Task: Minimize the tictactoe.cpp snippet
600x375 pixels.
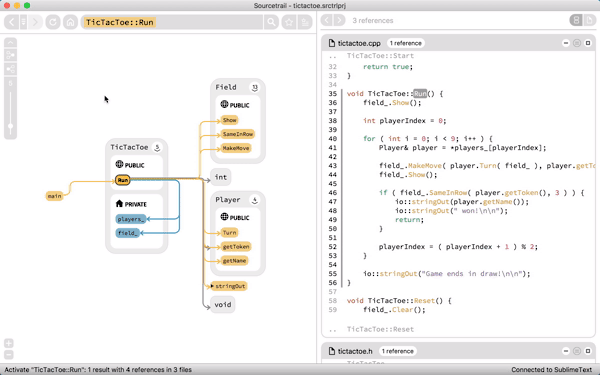Action: [x=566, y=43]
